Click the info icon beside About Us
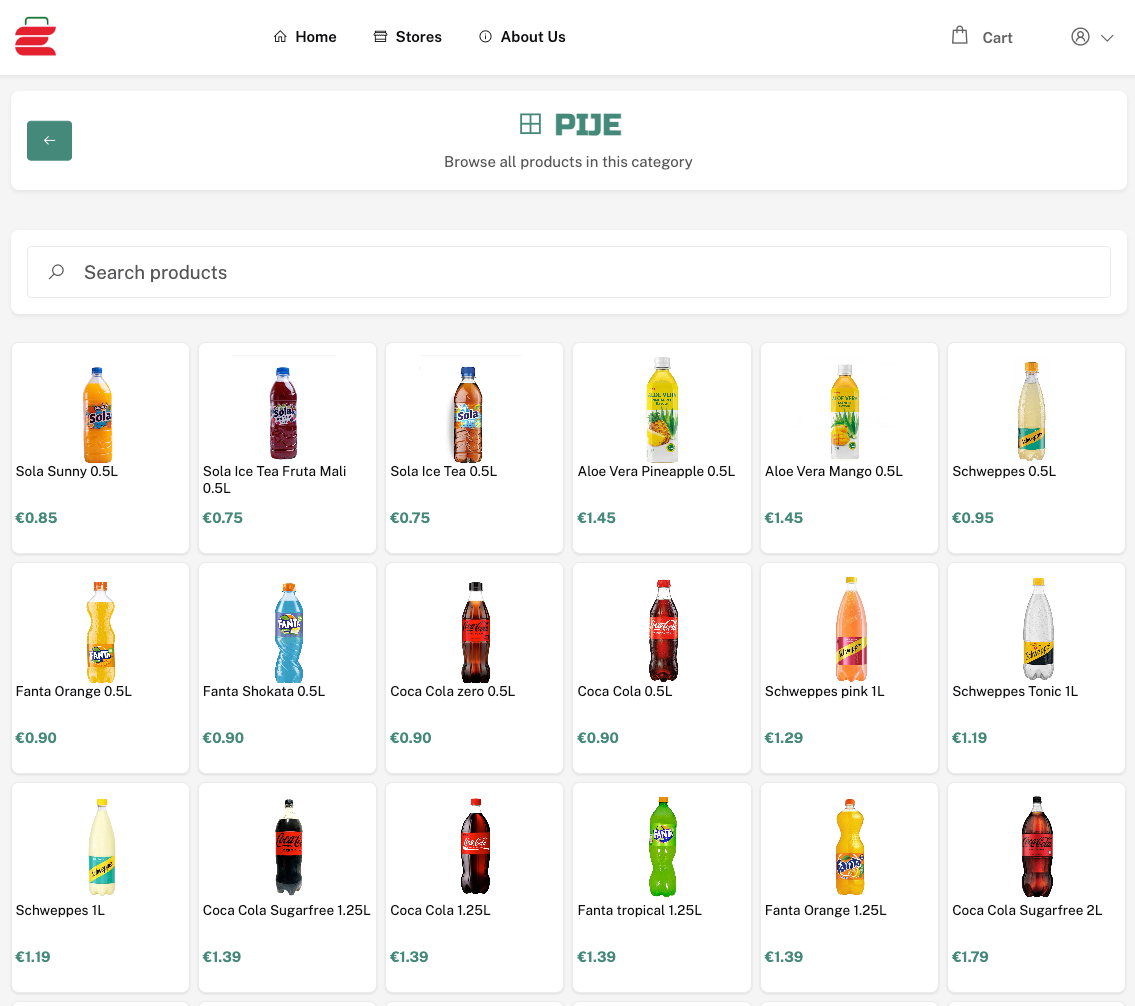 pyautogui.click(x=486, y=37)
